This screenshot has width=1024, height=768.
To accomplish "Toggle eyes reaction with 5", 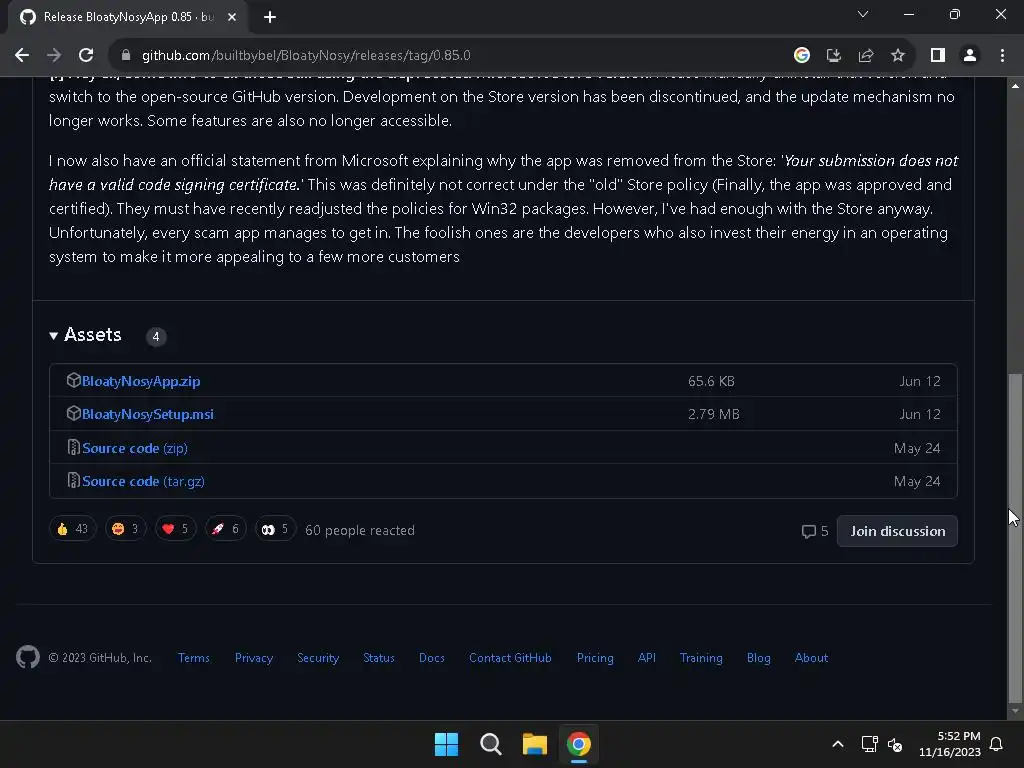I will [x=275, y=529].
